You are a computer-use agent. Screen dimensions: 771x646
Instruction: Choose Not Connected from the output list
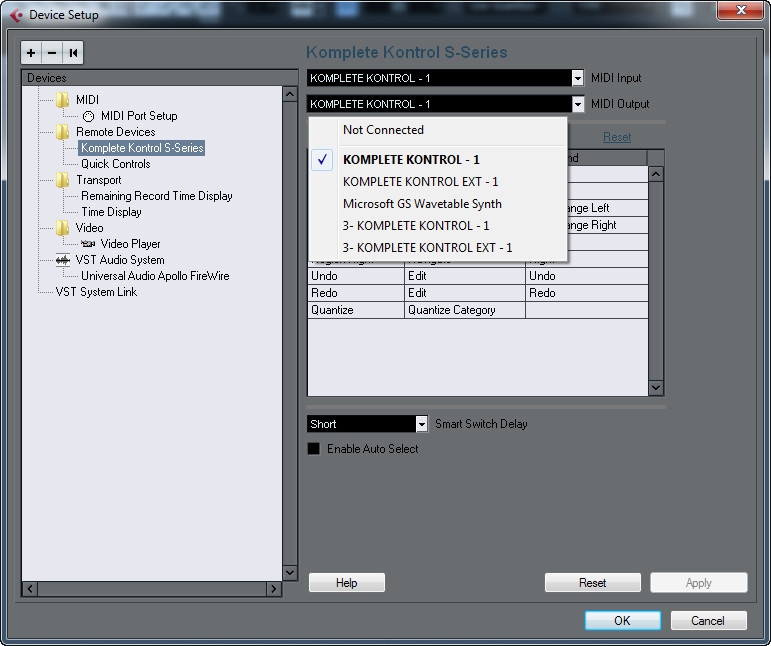[383, 130]
